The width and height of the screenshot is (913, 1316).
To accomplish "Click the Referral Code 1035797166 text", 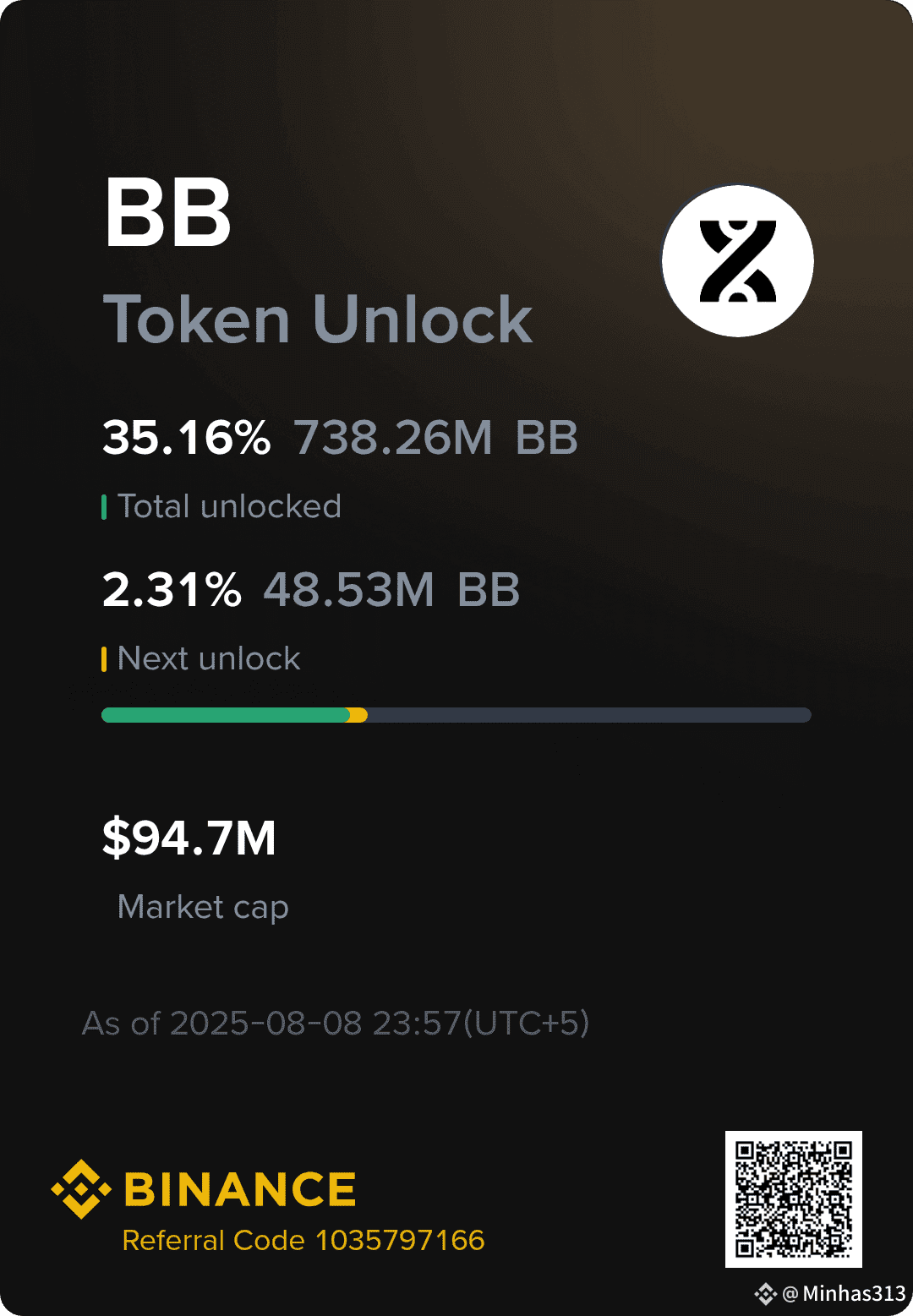I will pos(303,1240).
